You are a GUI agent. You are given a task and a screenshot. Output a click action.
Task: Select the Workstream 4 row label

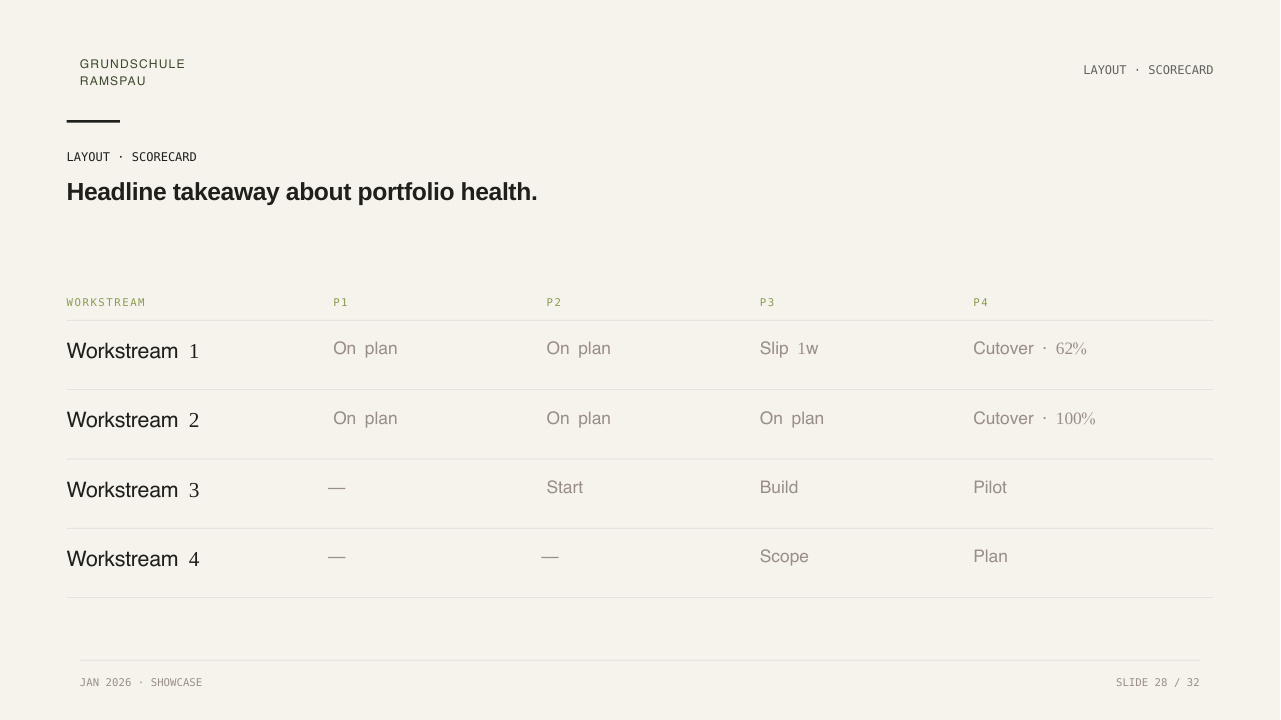133,559
